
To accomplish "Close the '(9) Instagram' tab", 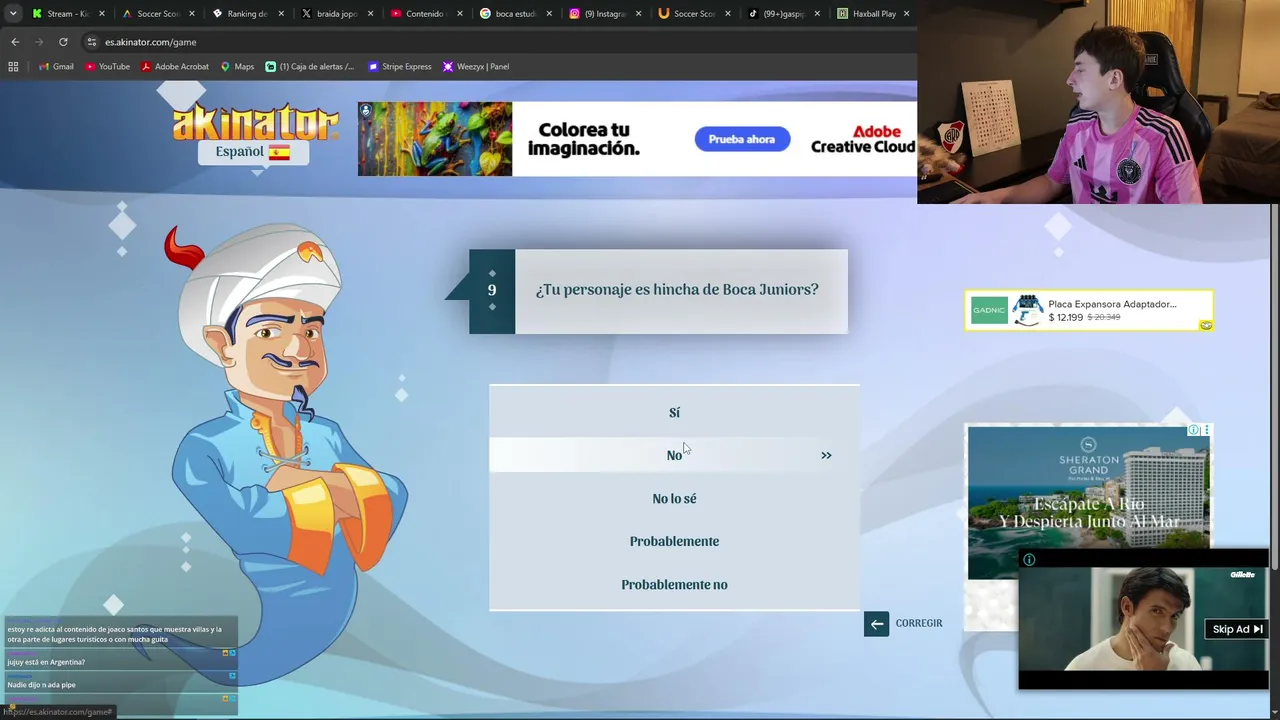I will [x=638, y=14].
